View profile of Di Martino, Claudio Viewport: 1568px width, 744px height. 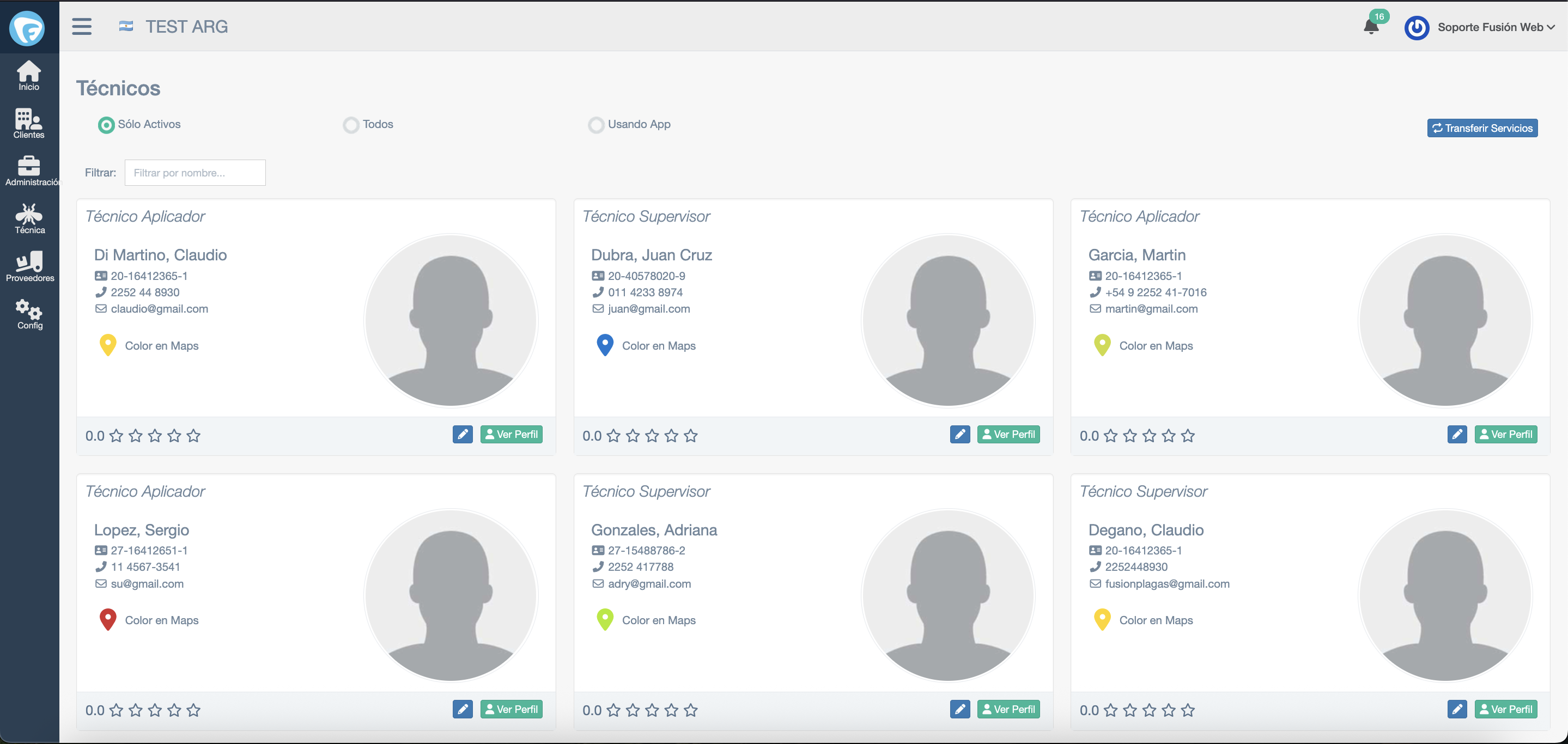click(511, 434)
